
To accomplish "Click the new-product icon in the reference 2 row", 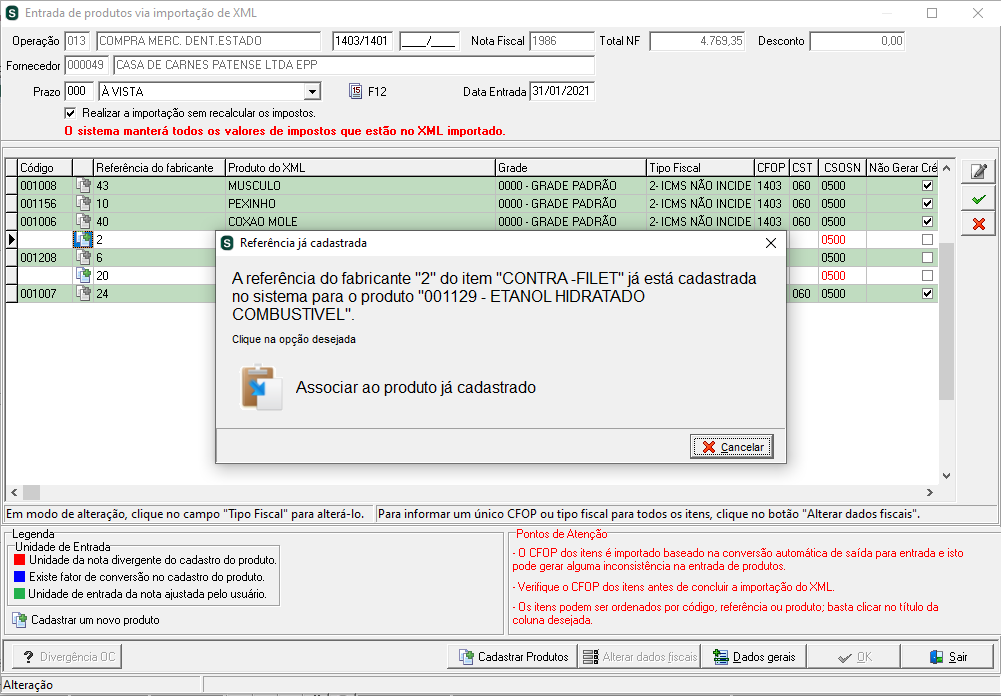I will [x=83, y=240].
